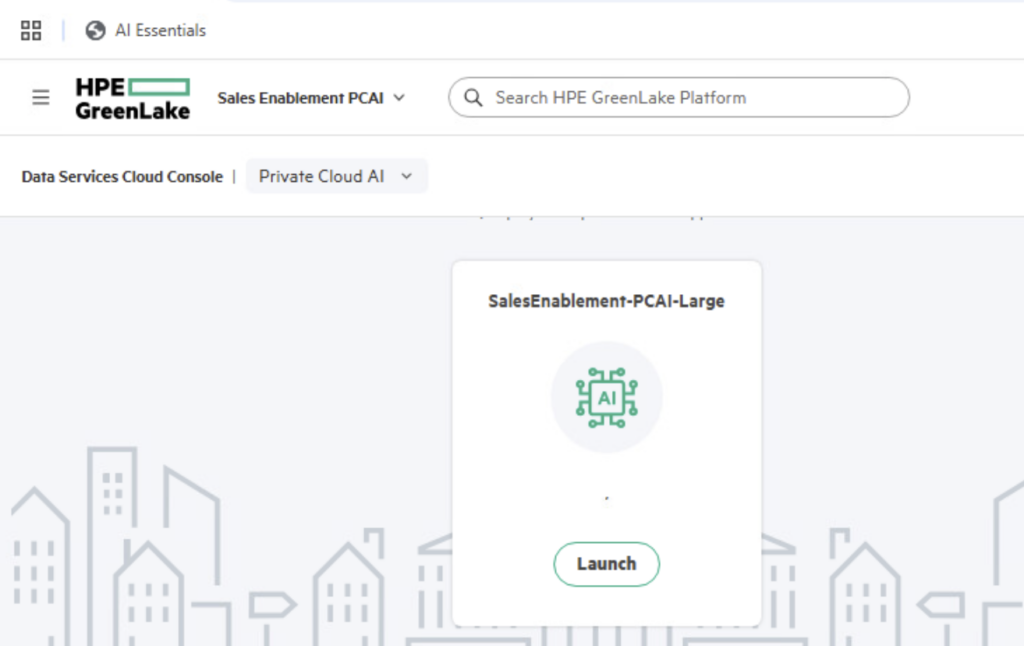The height and width of the screenshot is (646, 1024).
Task: Click the small dot above the Launch button
Action: point(607,497)
